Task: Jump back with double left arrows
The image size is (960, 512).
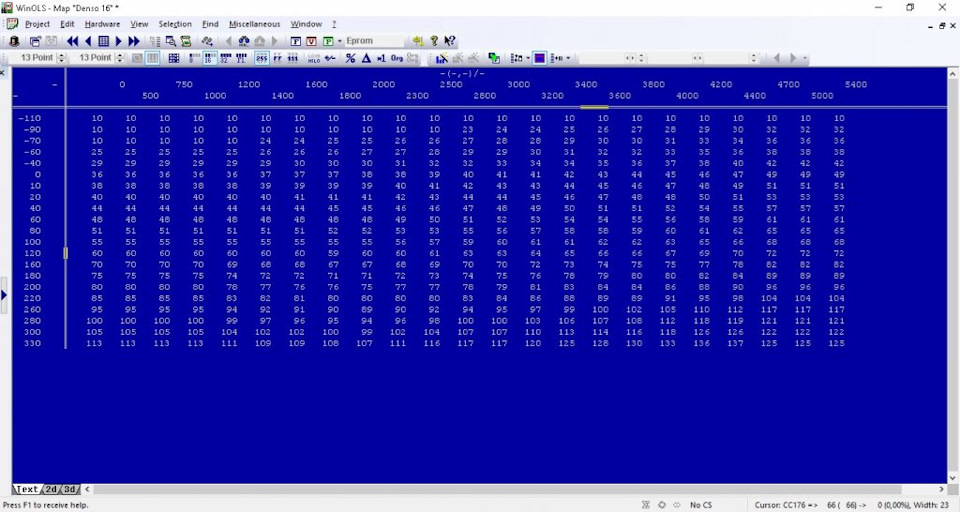Action: pos(72,41)
